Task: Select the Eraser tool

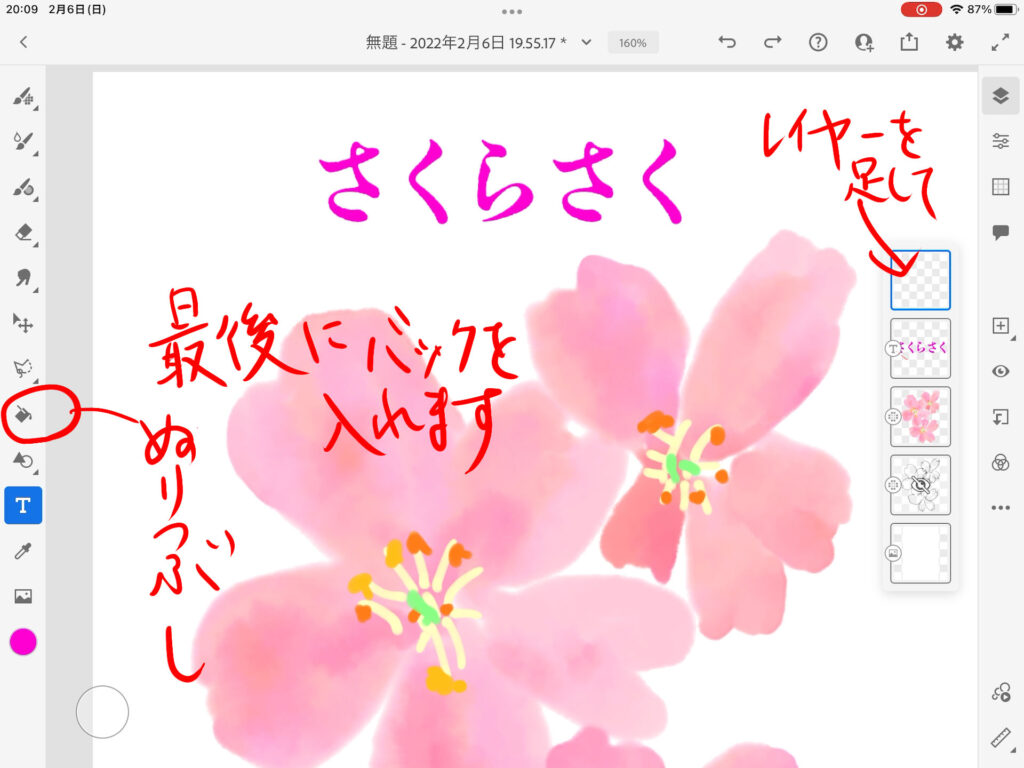Action: (x=23, y=233)
